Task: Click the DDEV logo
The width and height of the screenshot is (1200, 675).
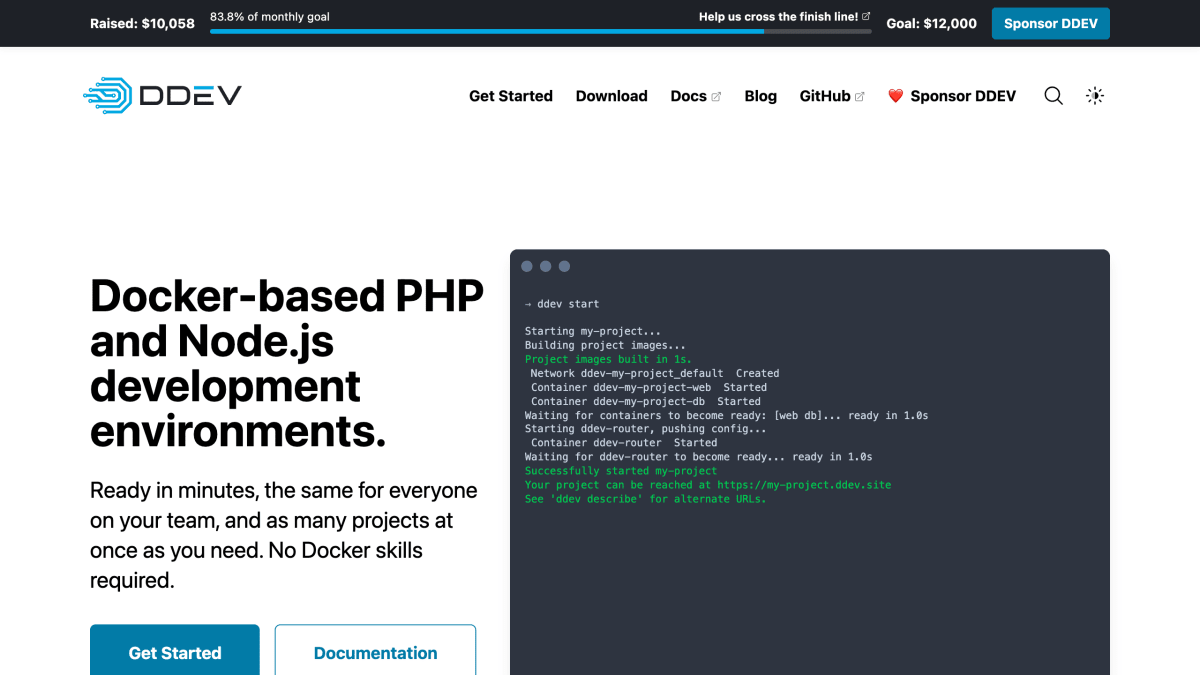Action: (x=162, y=96)
